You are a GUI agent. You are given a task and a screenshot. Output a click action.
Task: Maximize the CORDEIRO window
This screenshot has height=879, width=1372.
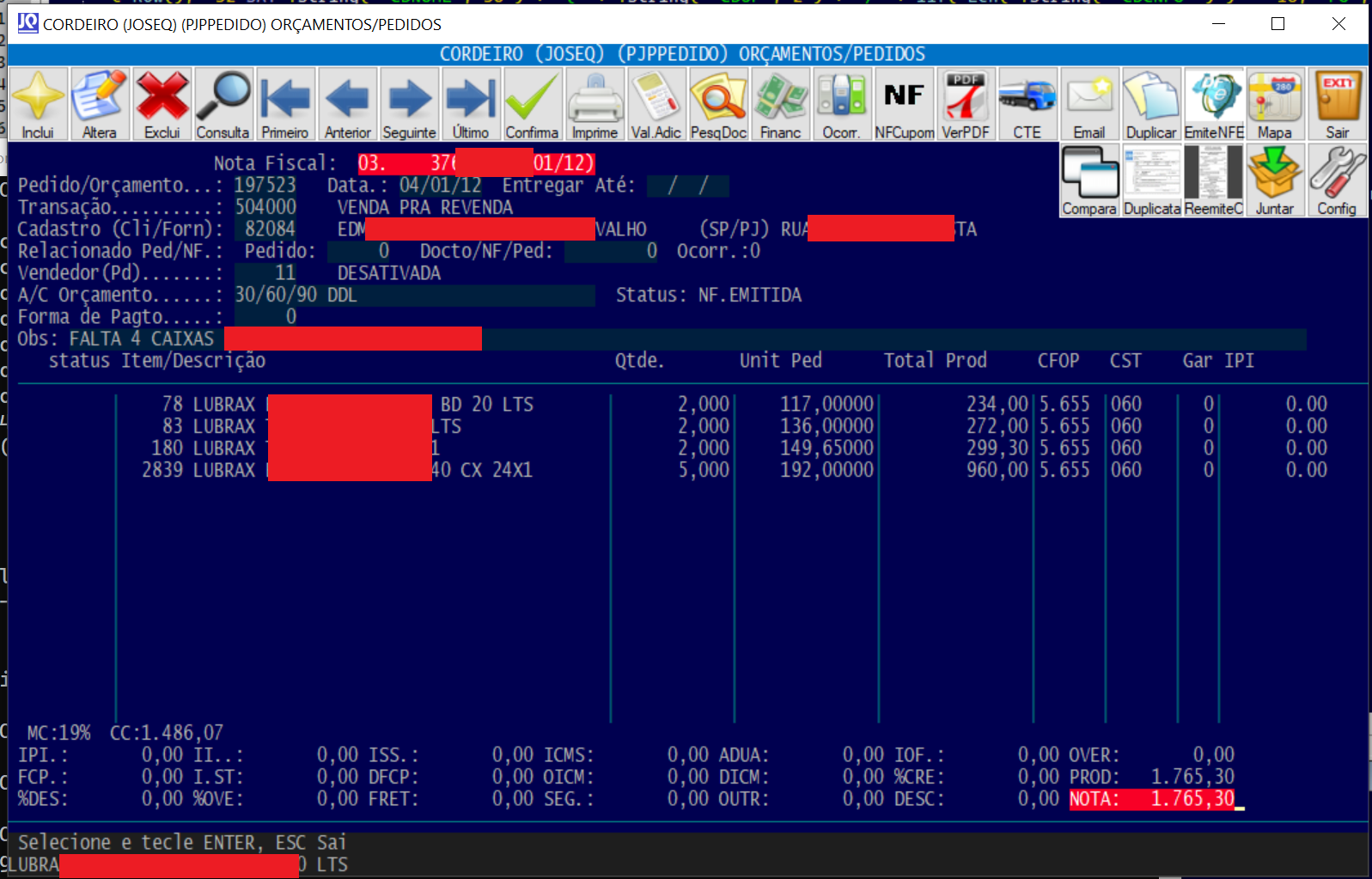coord(1278,24)
